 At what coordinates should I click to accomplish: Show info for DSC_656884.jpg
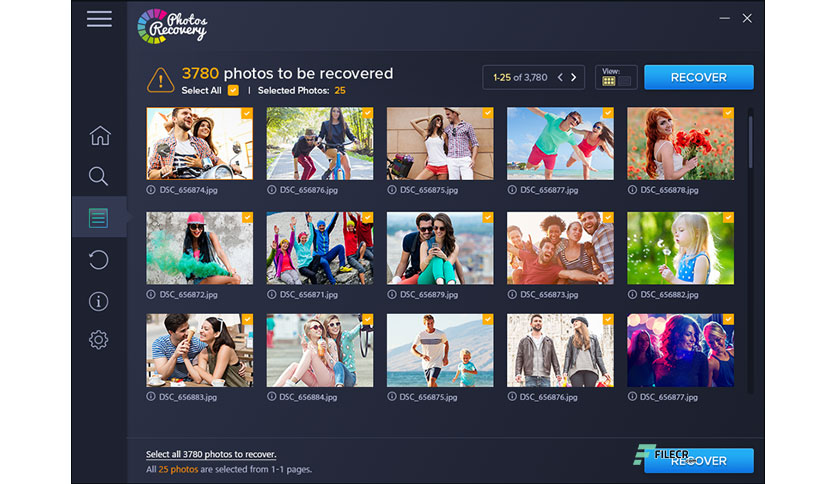(x=271, y=397)
